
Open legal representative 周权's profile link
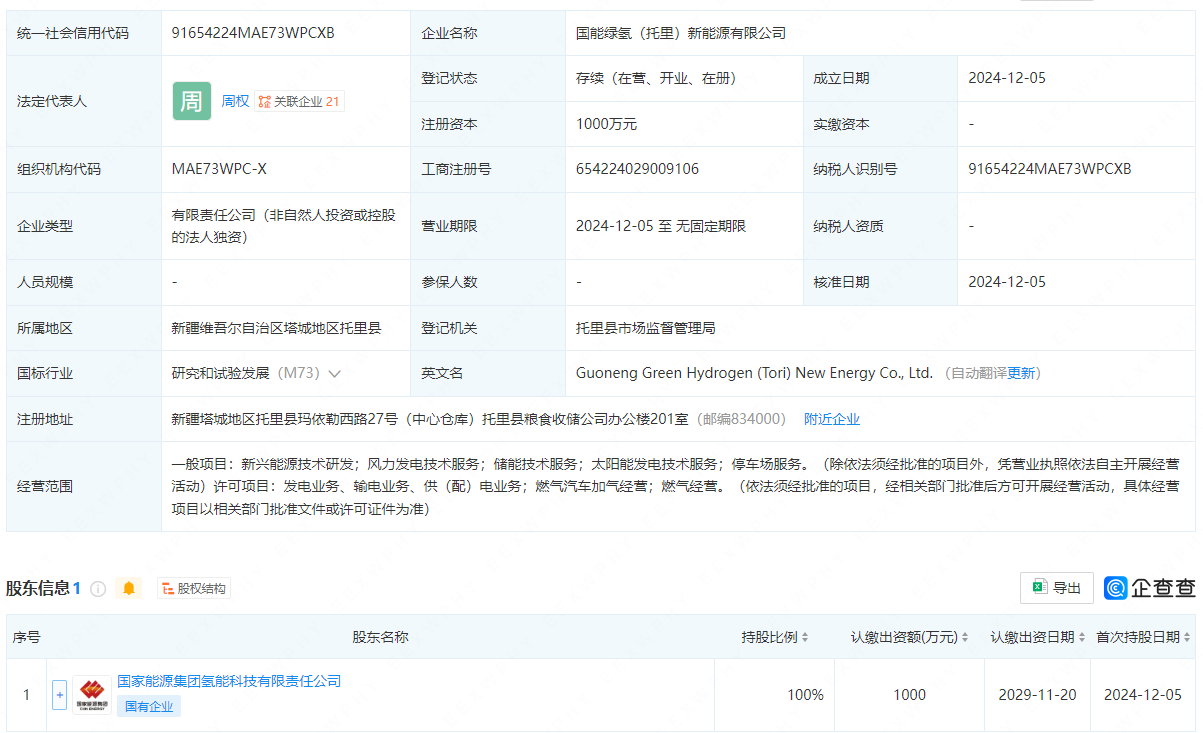pyautogui.click(x=235, y=101)
